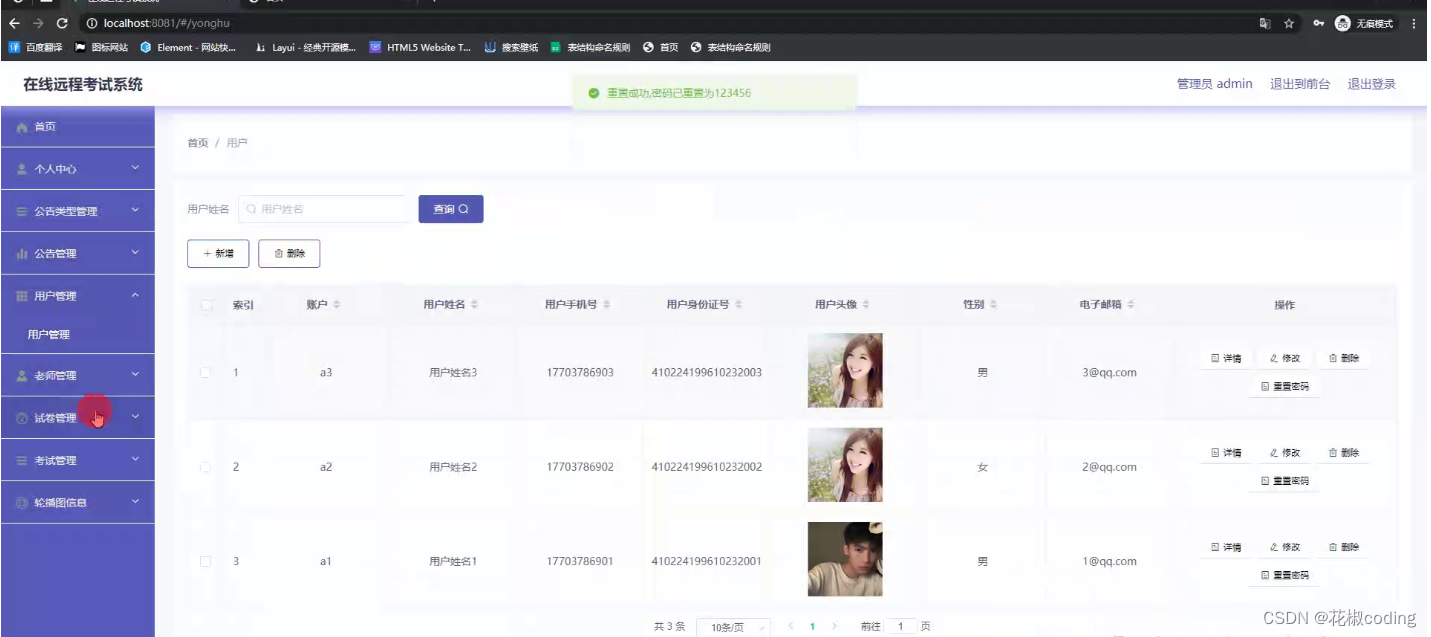Expand the 试卷管理 sidebar menu
The height and width of the screenshot is (637, 1431).
pos(77,418)
